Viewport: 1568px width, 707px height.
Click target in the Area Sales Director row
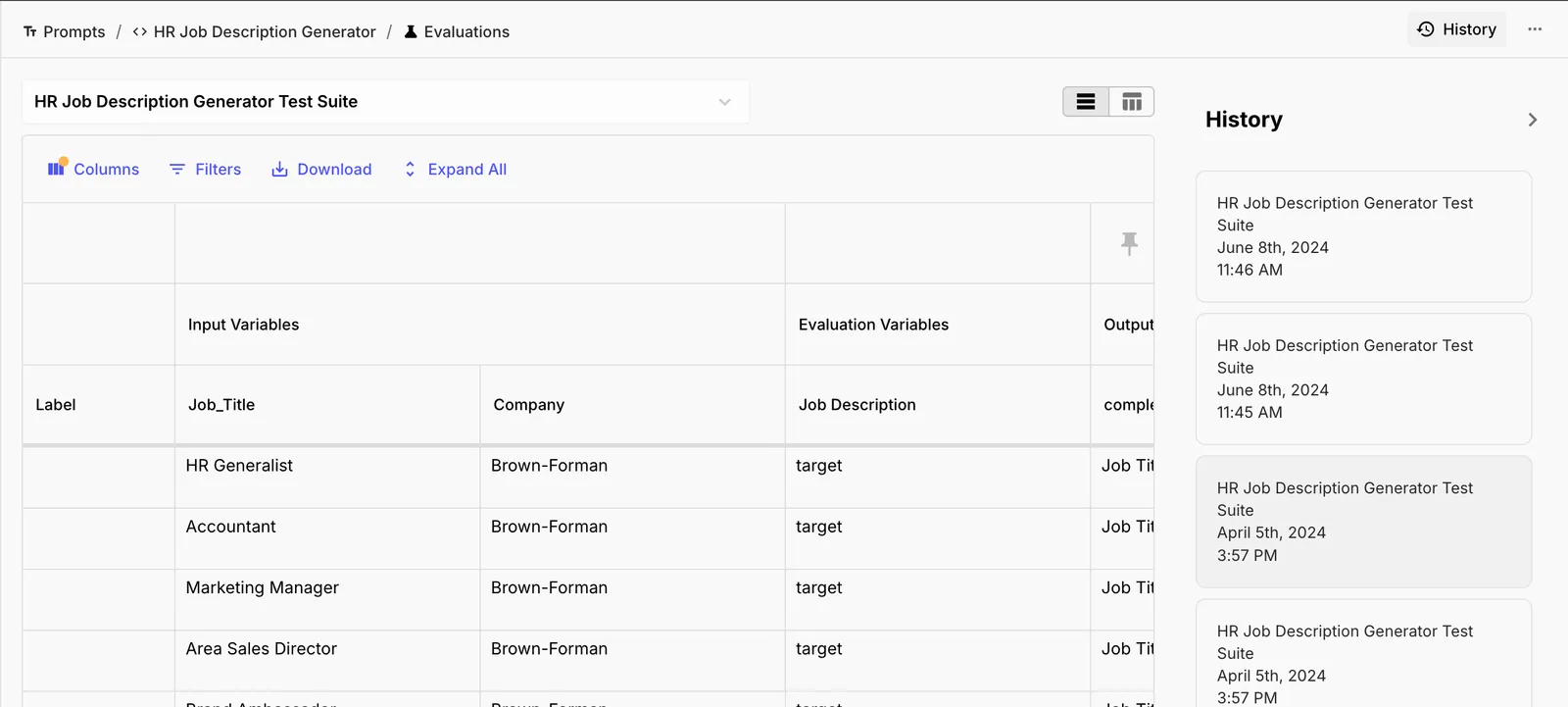click(818, 648)
